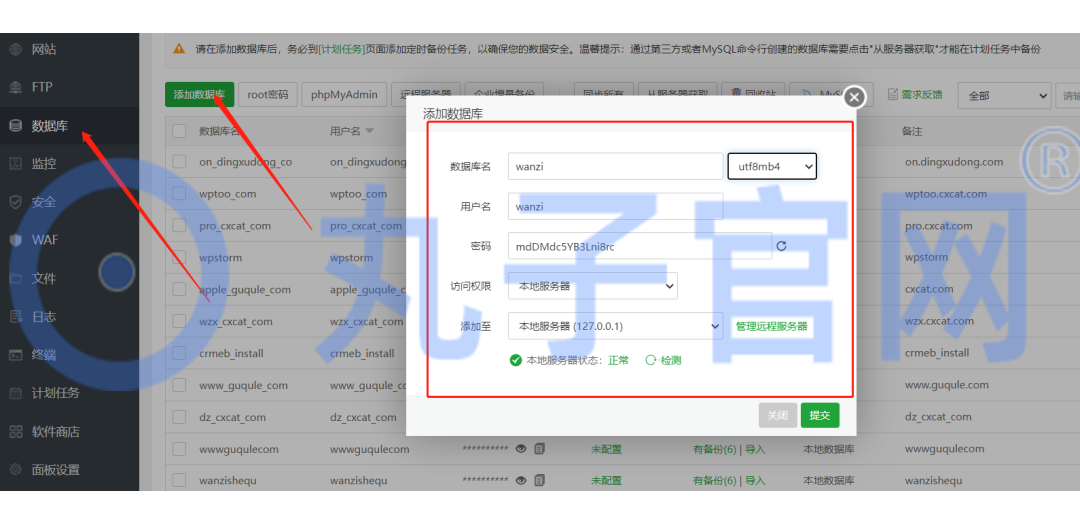
Task: Click the 检测 link
Action: point(663,360)
